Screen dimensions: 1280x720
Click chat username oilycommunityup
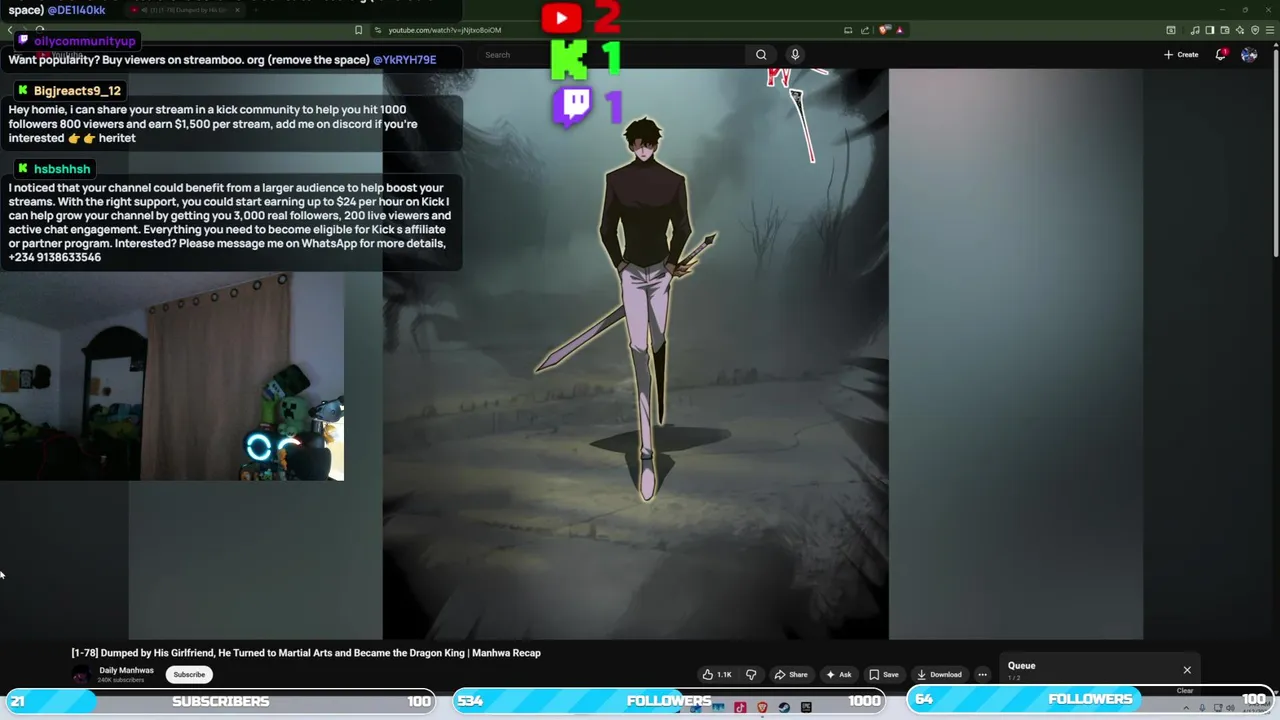[84, 41]
